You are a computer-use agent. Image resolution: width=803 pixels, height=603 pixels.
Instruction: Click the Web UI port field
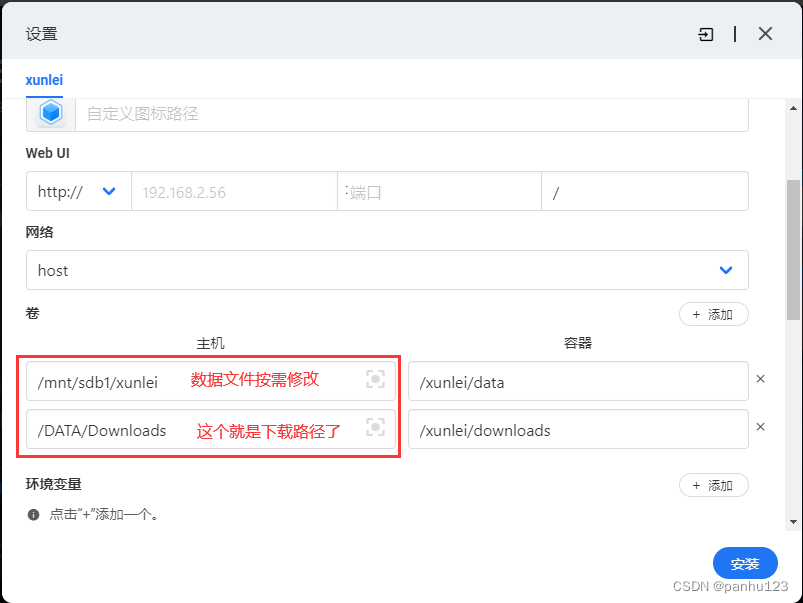[439, 192]
